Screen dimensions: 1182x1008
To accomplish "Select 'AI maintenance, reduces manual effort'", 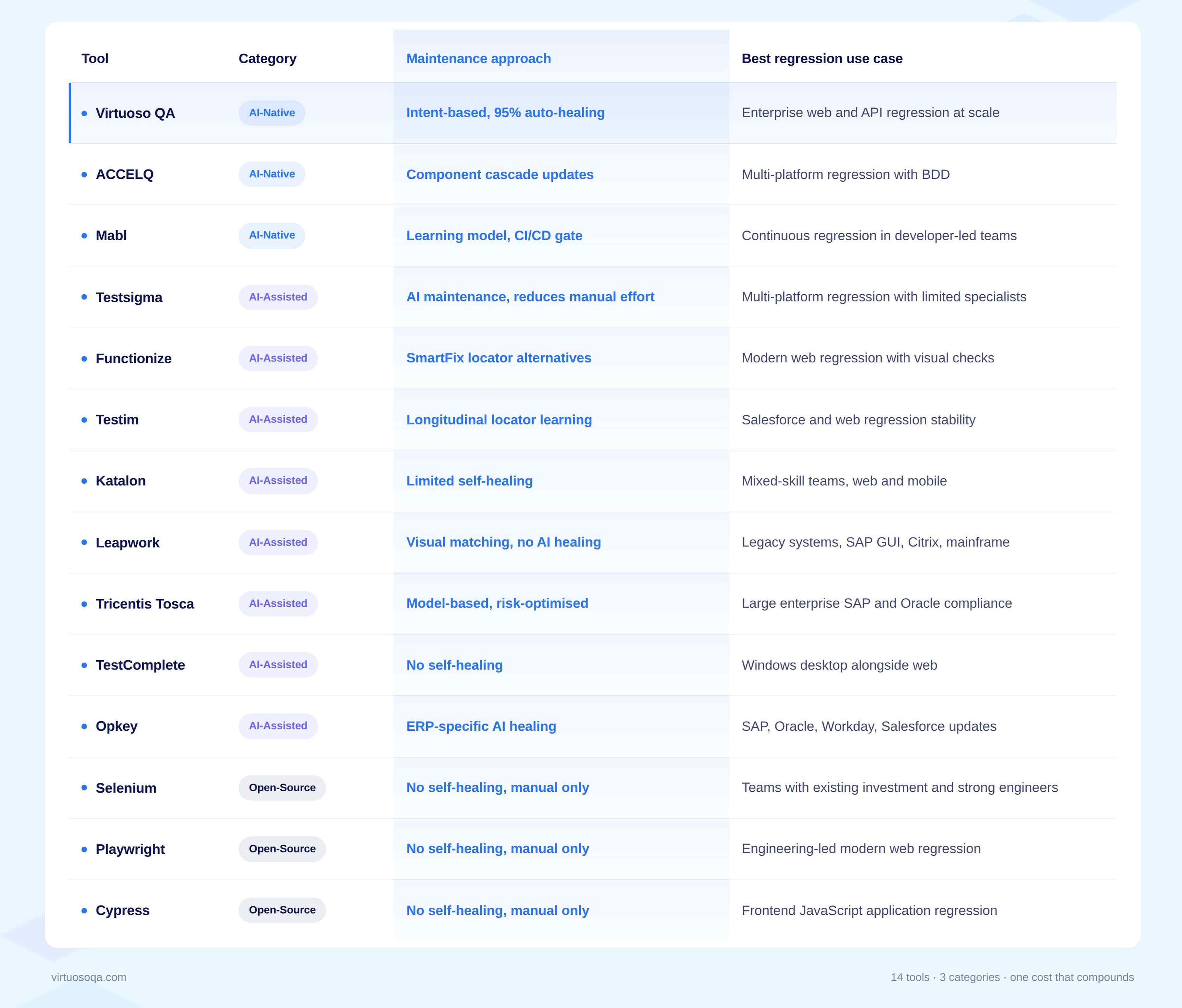I will [530, 297].
